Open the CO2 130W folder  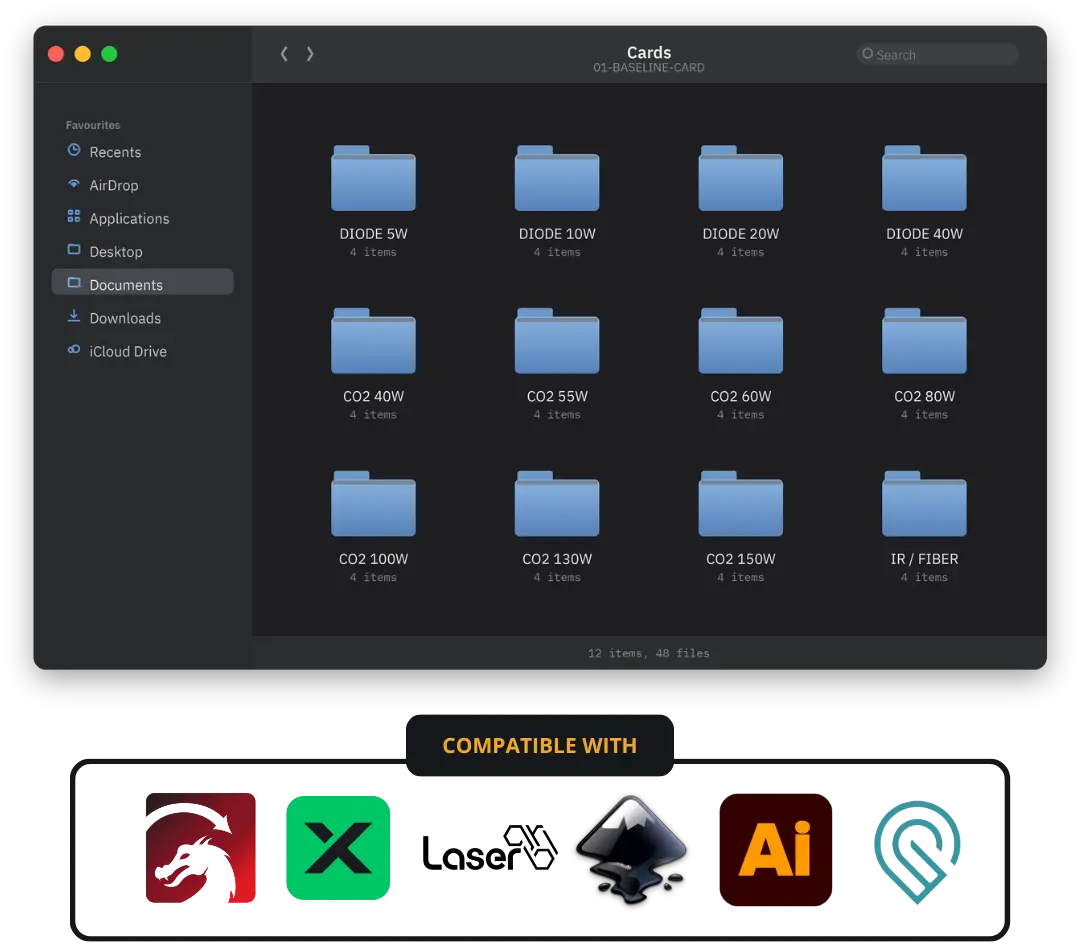(557, 504)
